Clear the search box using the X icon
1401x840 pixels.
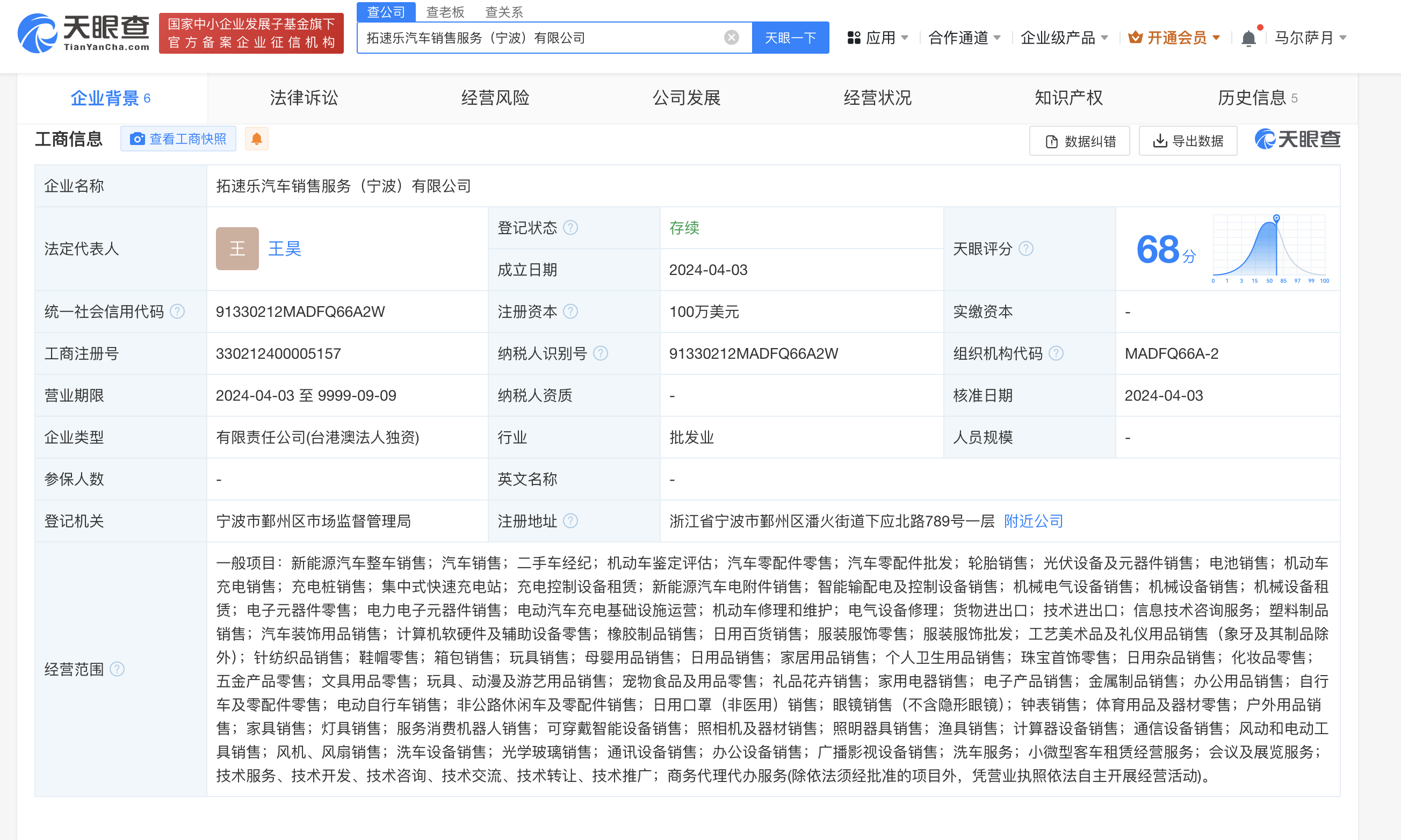click(x=731, y=37)
